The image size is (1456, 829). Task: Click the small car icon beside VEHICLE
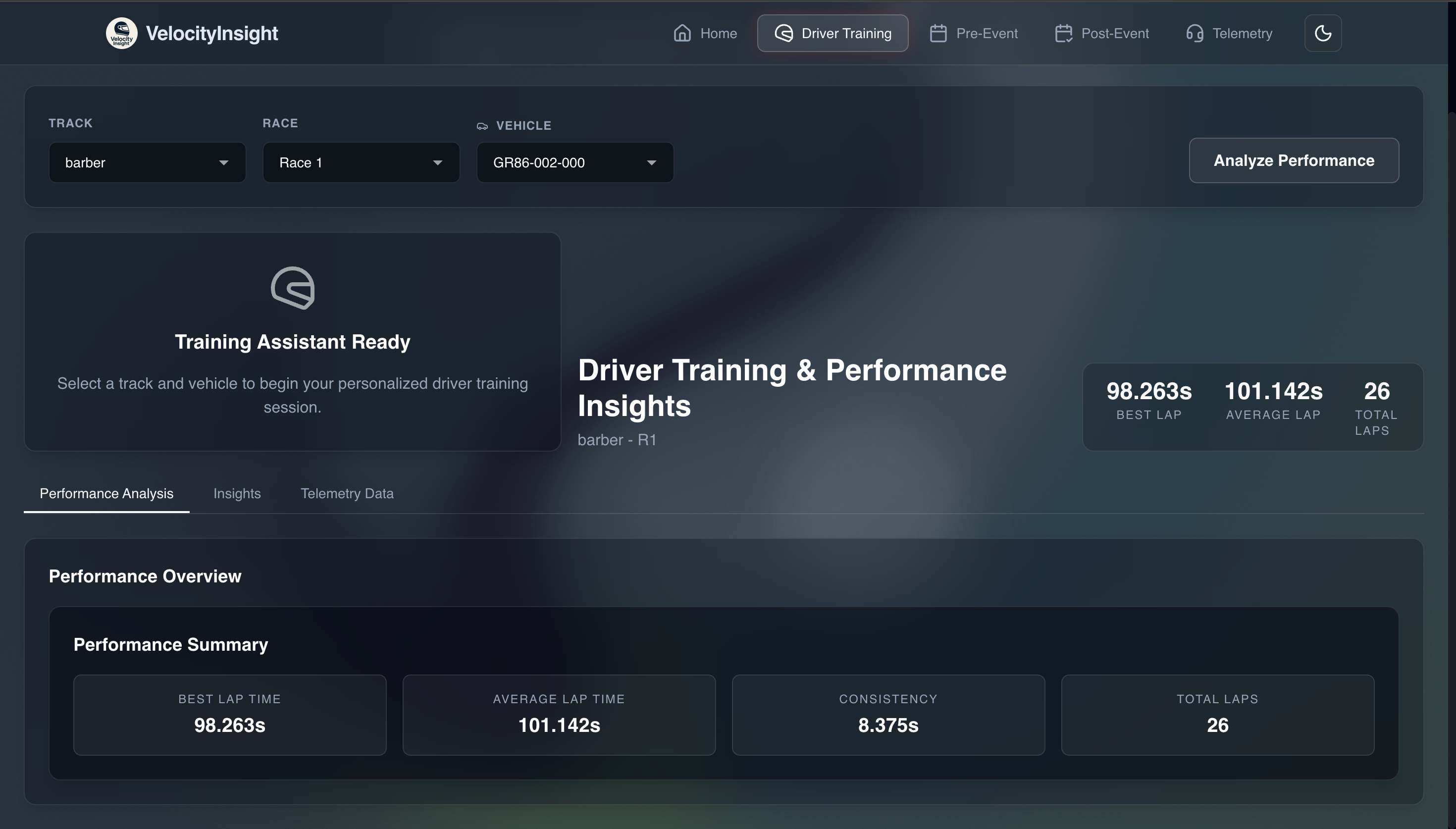[x=482, y=126]
